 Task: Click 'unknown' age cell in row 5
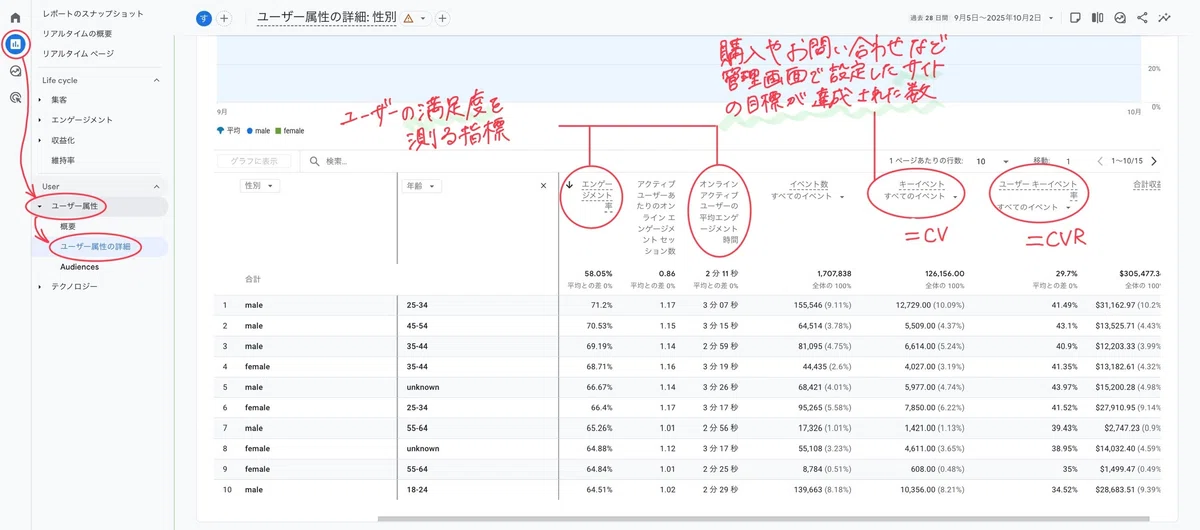click(x=422, y=386)
